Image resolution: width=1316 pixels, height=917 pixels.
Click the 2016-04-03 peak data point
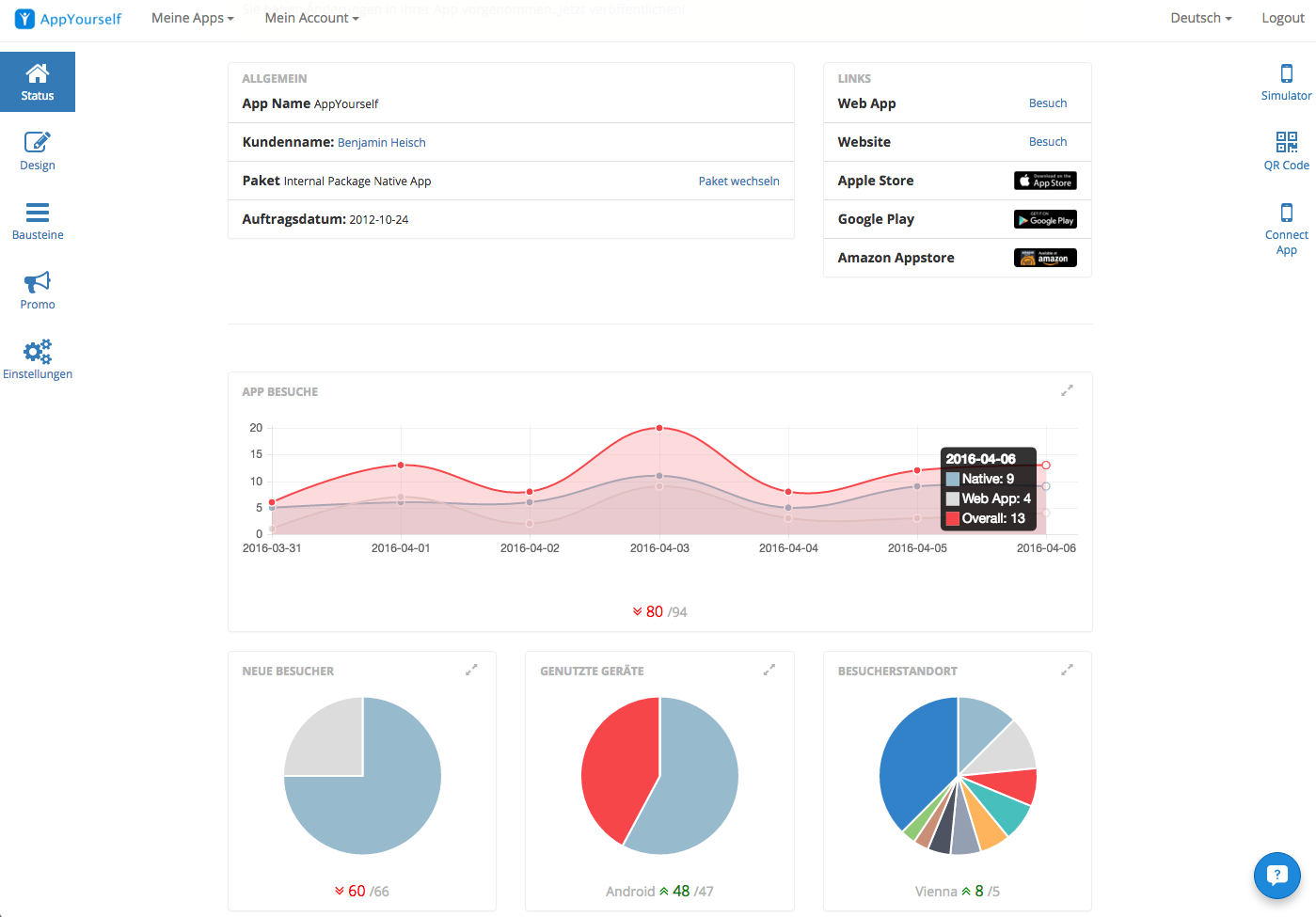pos(659,428)
